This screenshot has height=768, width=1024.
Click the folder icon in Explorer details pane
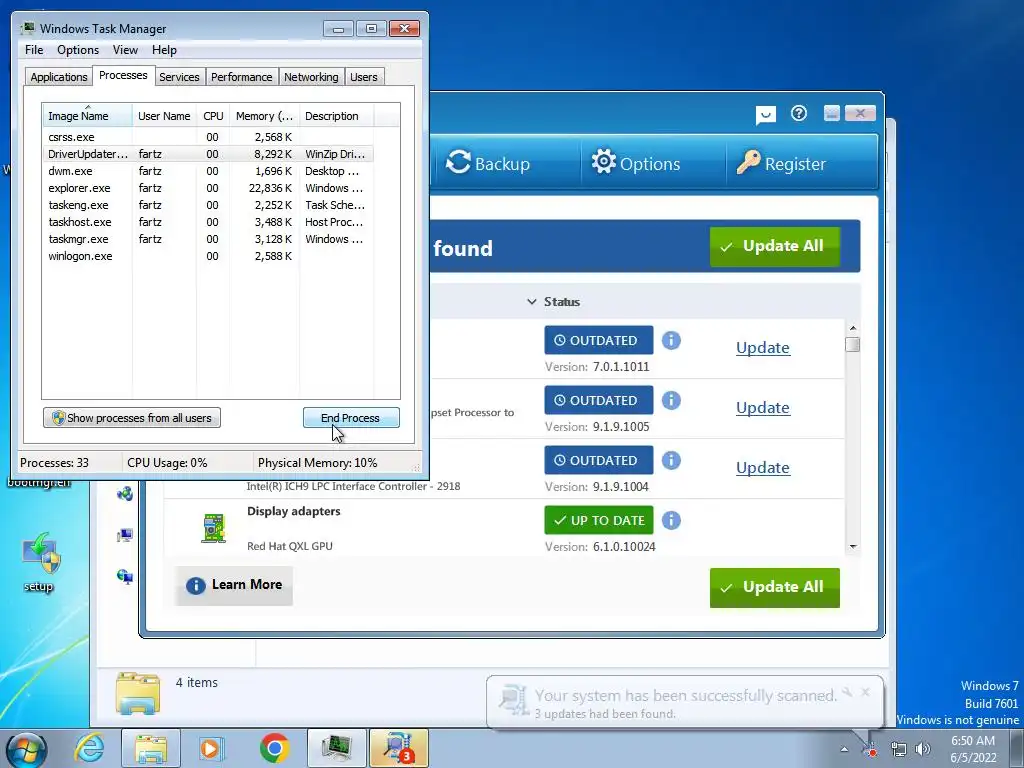tap(138, 693)
